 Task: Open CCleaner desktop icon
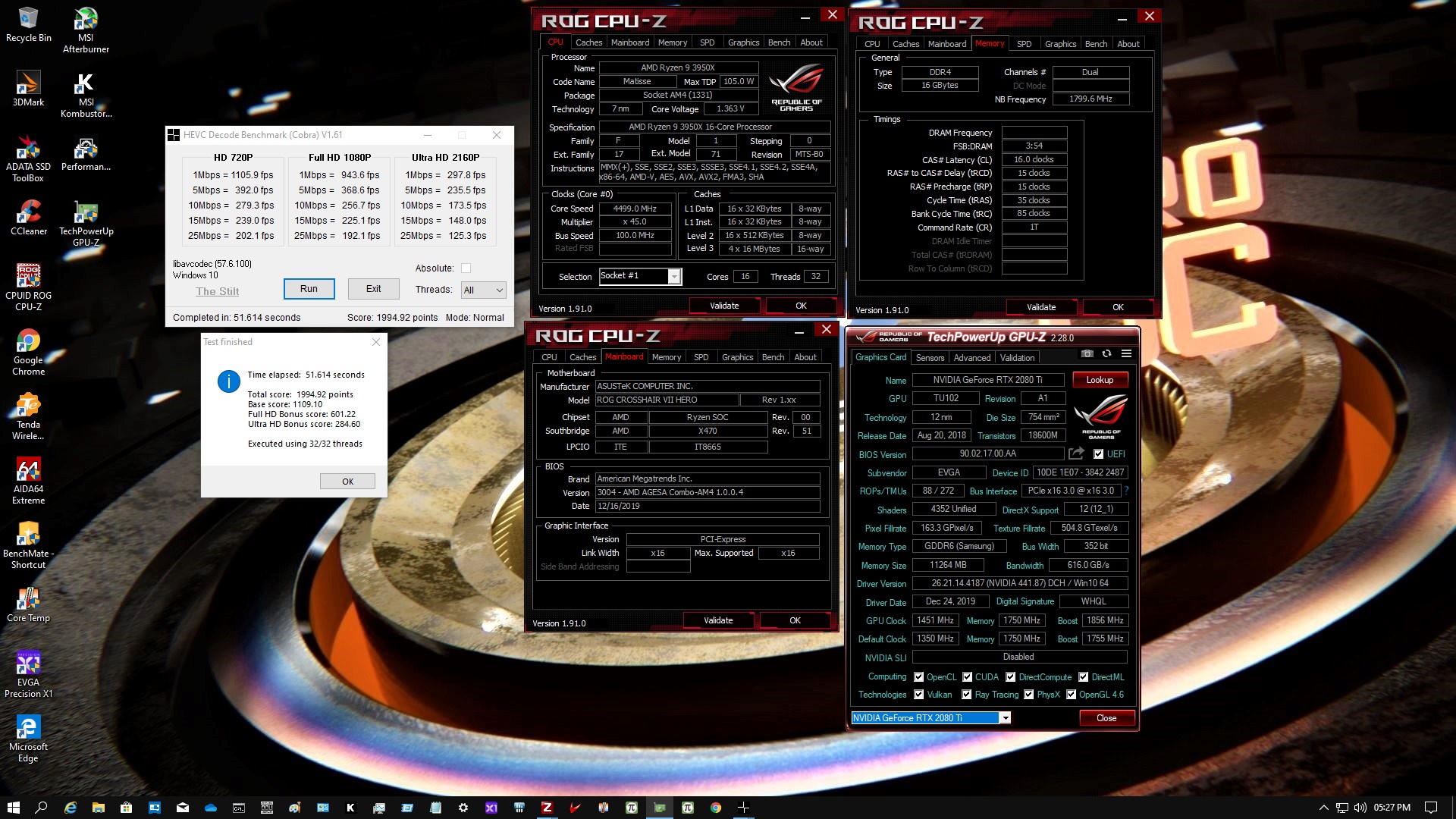(28, 218)
